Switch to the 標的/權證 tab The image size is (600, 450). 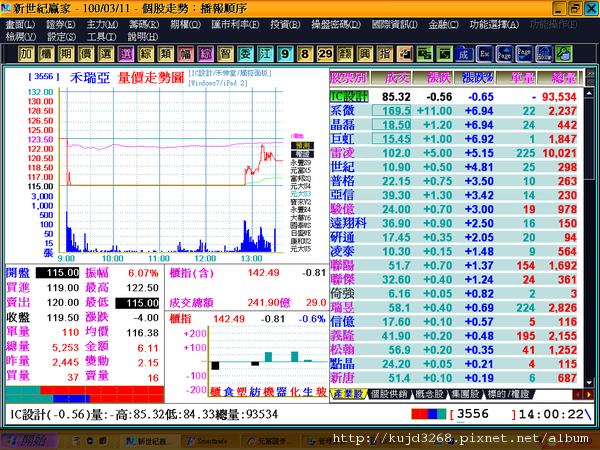508,394
